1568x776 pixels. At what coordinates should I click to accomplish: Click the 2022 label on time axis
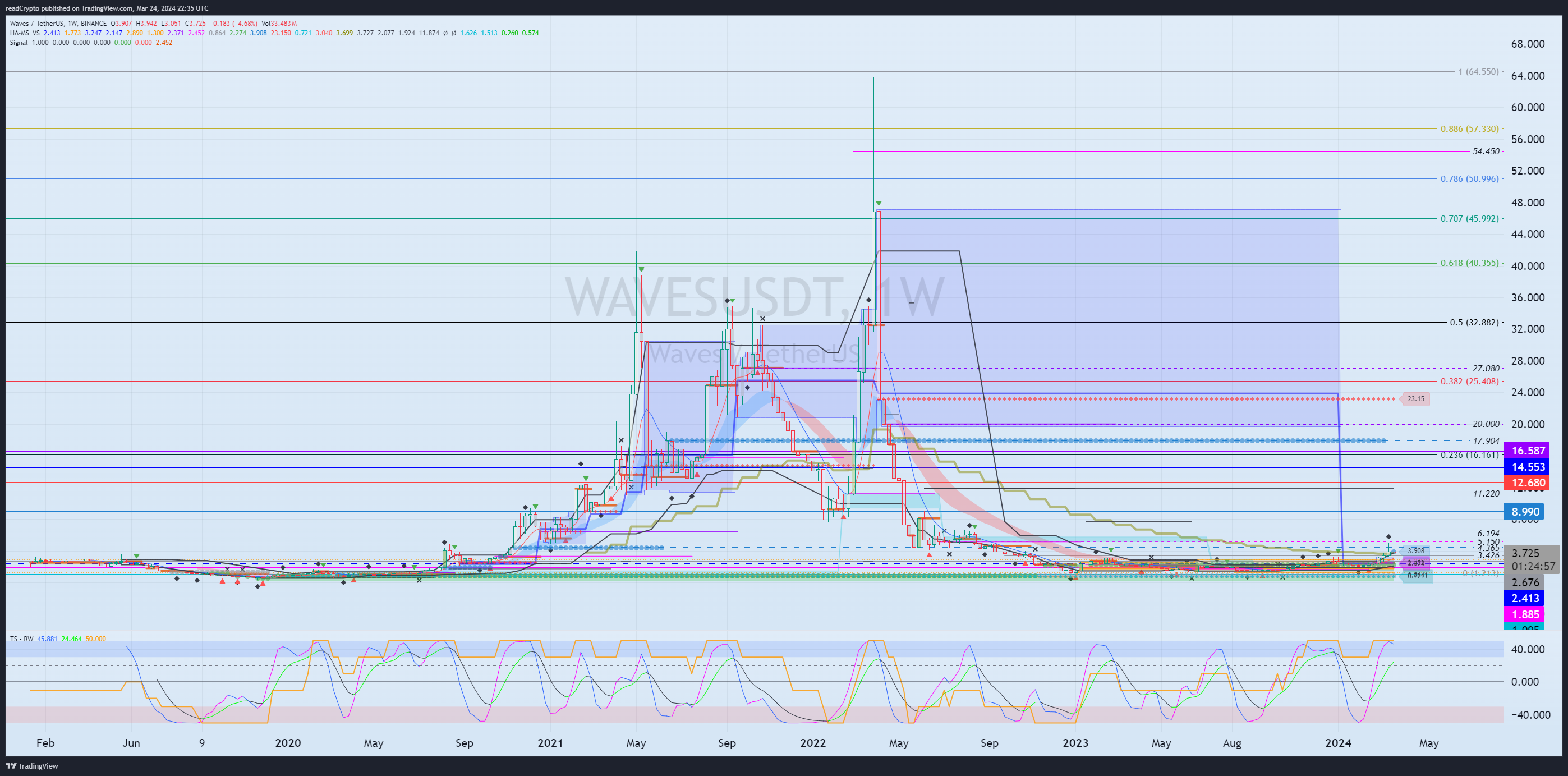click(813, 743)
